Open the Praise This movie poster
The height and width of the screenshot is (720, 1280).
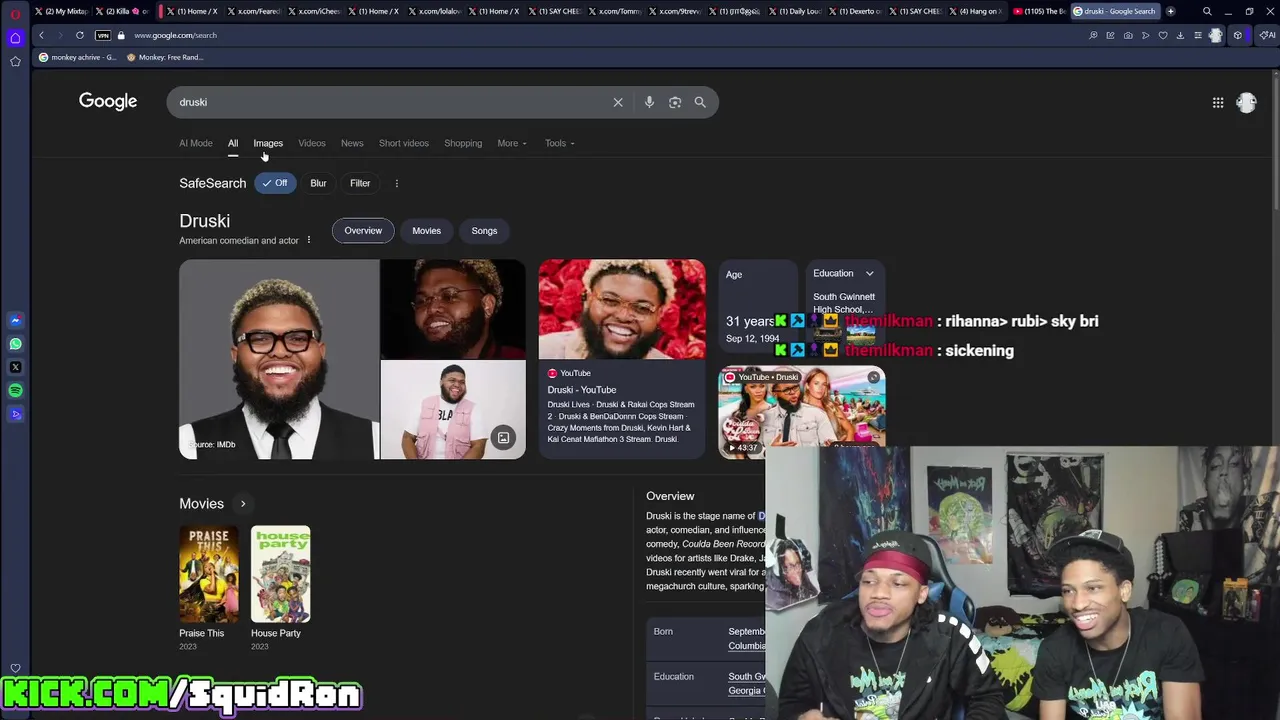tap(209, 574)
